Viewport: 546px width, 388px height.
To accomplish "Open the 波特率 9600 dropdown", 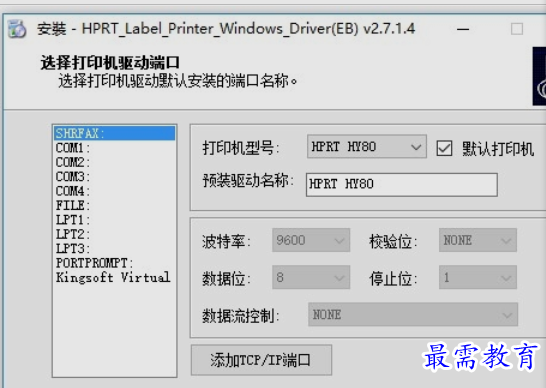I will coord(311,240).
